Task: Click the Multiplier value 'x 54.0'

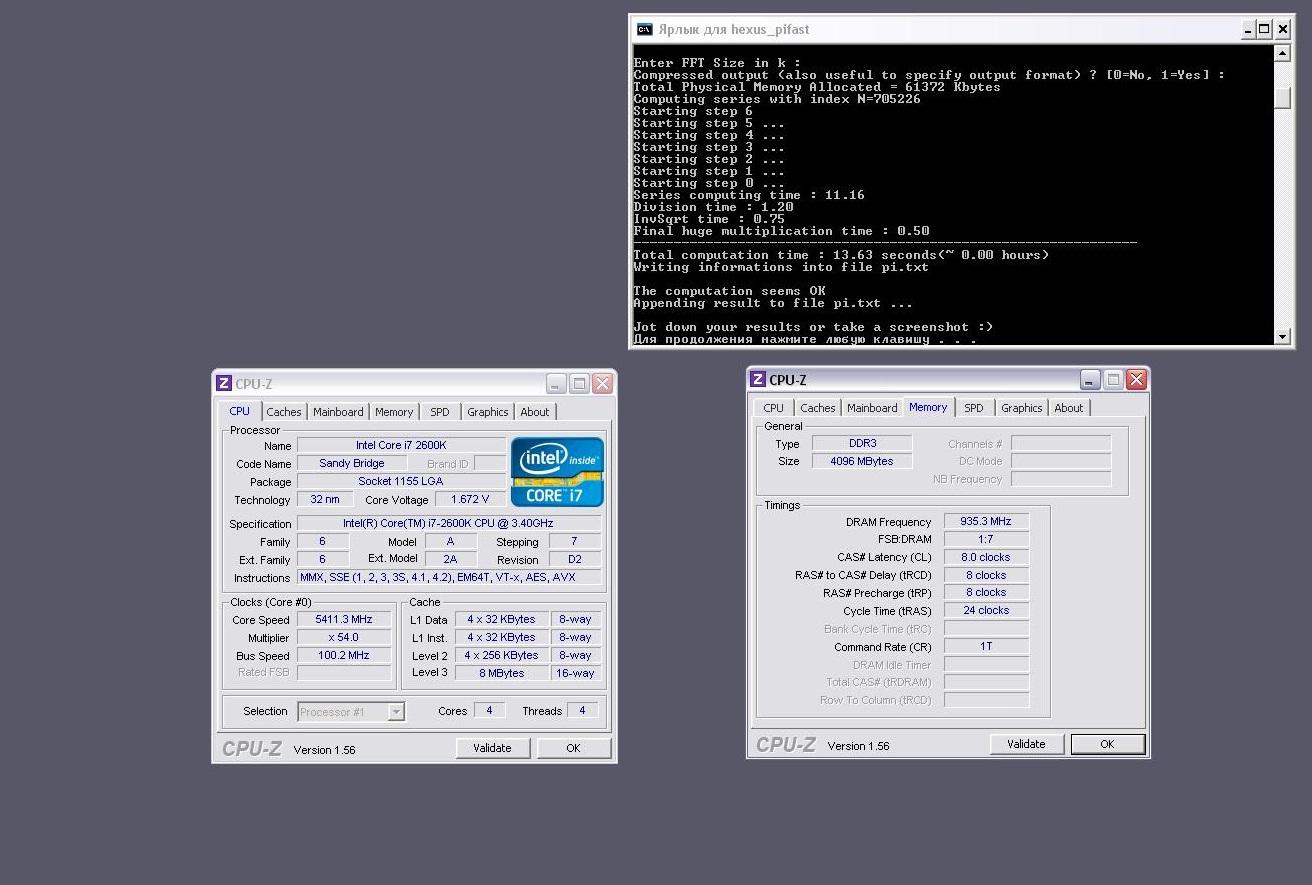Action: pos(344,638)
